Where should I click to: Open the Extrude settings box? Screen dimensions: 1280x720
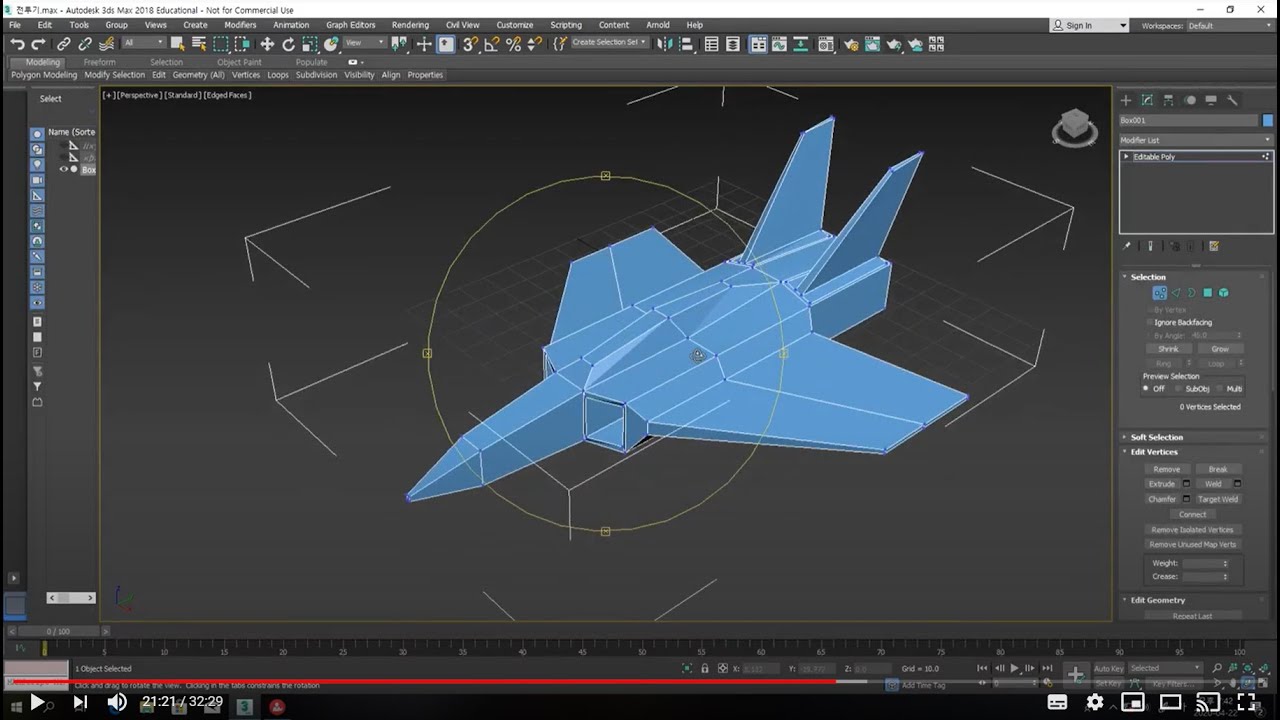coord(1186,484)
